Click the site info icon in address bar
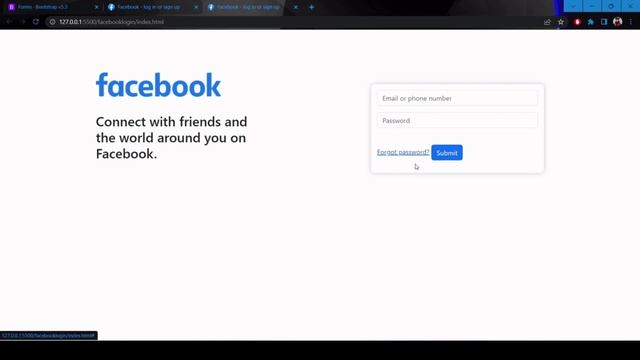 click(52, 22)
